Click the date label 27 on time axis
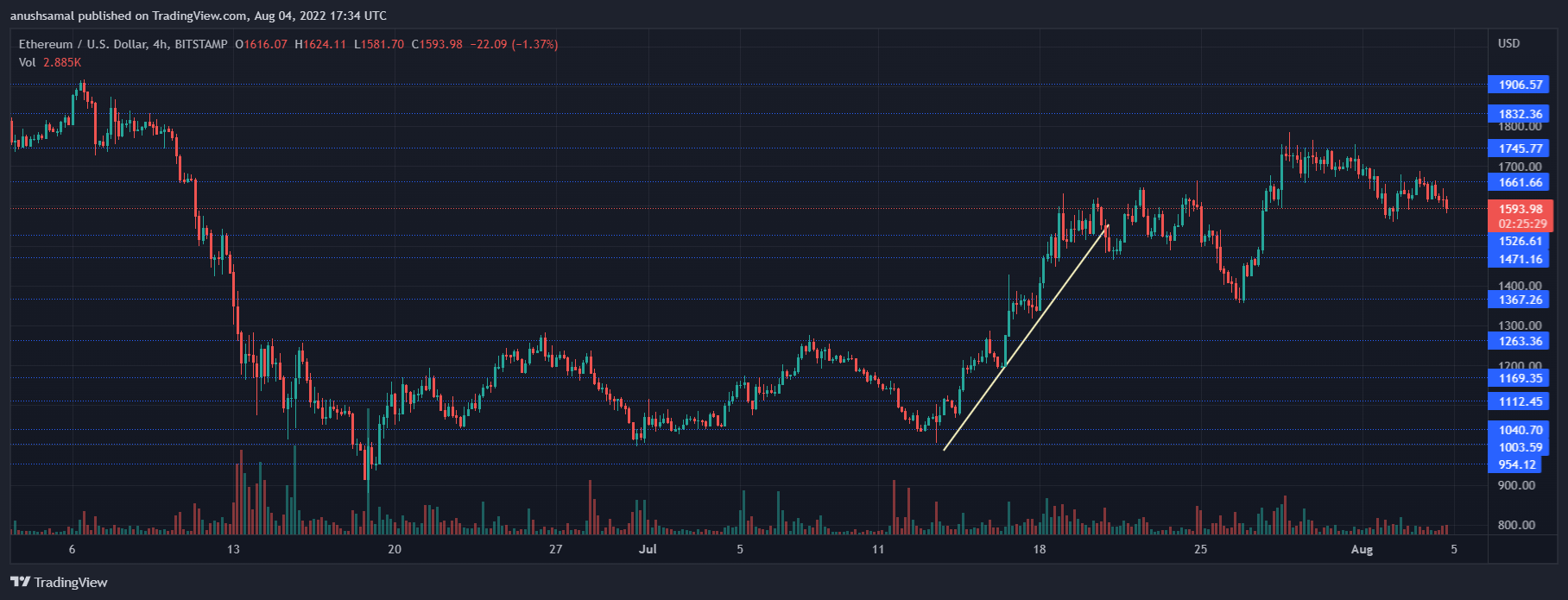The width and height of the screenshot is (1568, 600). [x=555, y=549]
